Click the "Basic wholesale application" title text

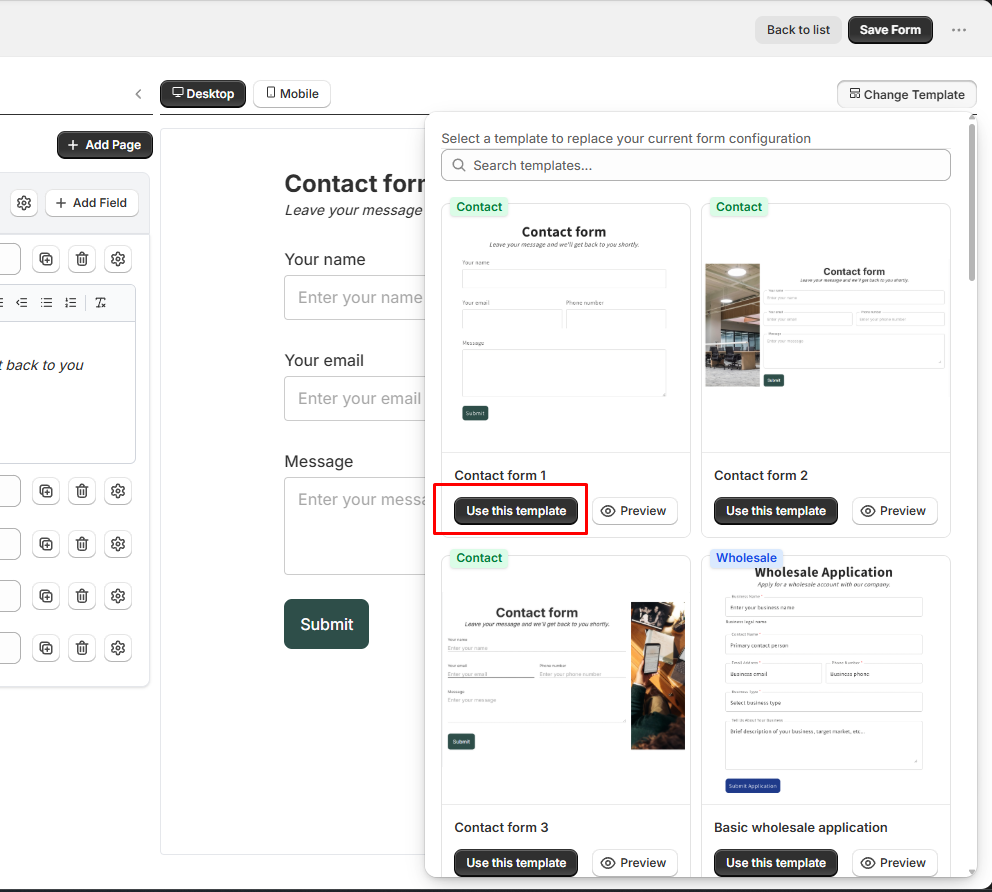[x=800, y=827]
